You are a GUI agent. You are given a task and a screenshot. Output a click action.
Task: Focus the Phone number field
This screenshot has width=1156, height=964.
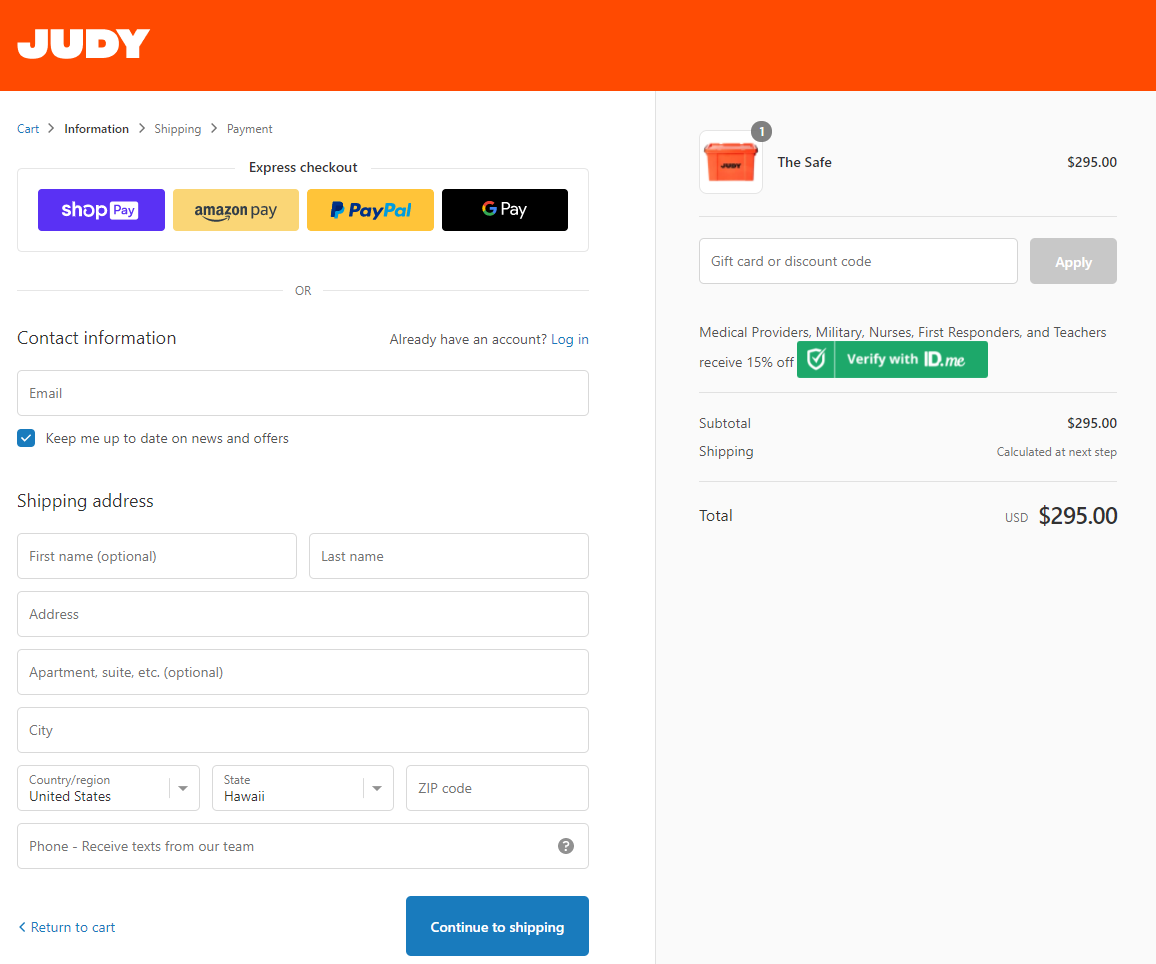tap(303, 846)
